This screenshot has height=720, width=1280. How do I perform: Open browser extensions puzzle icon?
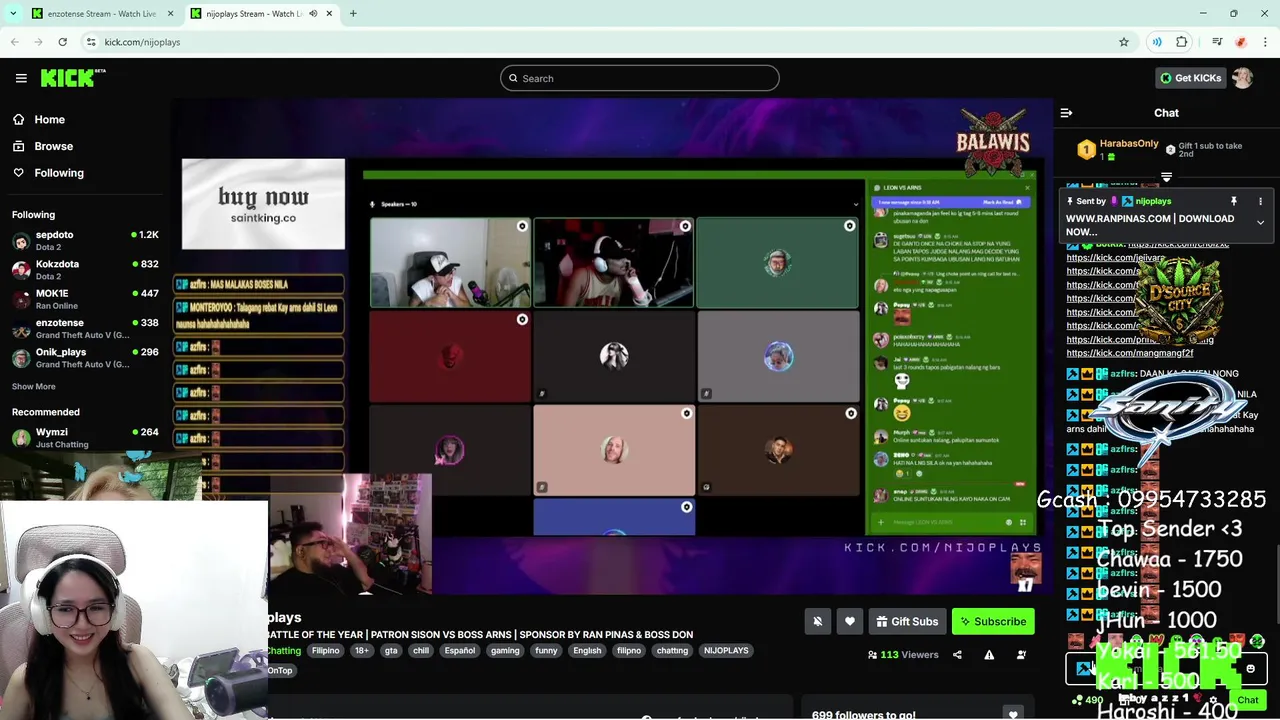[1182, 42]
